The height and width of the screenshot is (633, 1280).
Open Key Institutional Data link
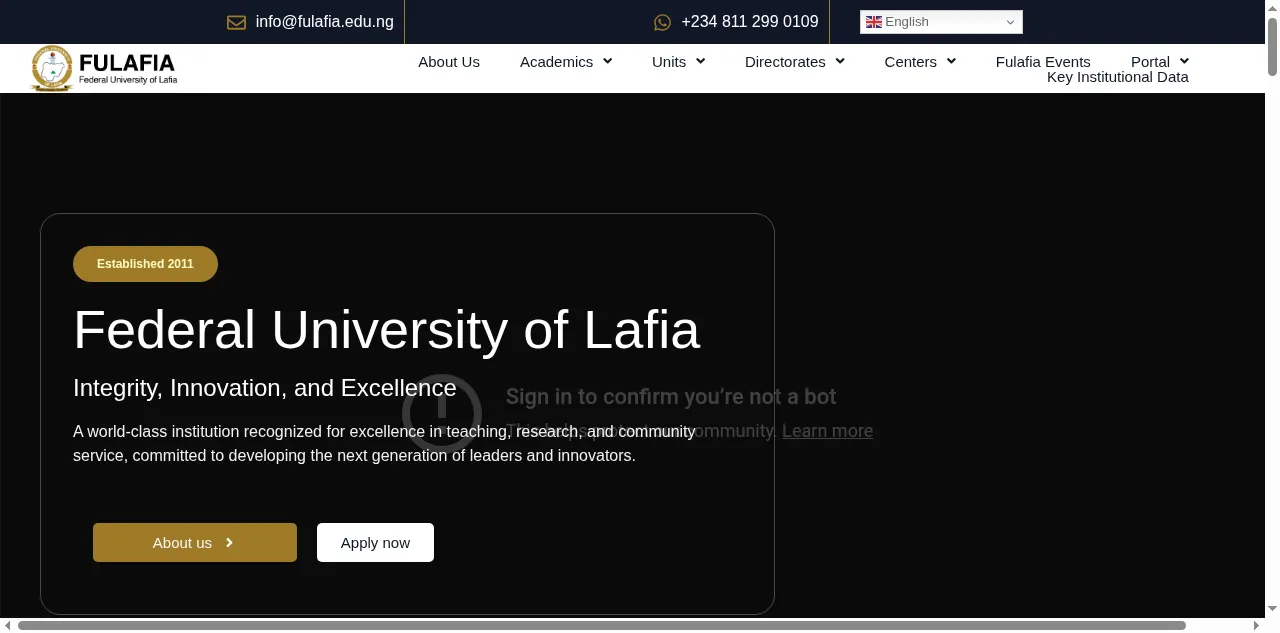pos(1118,77)
